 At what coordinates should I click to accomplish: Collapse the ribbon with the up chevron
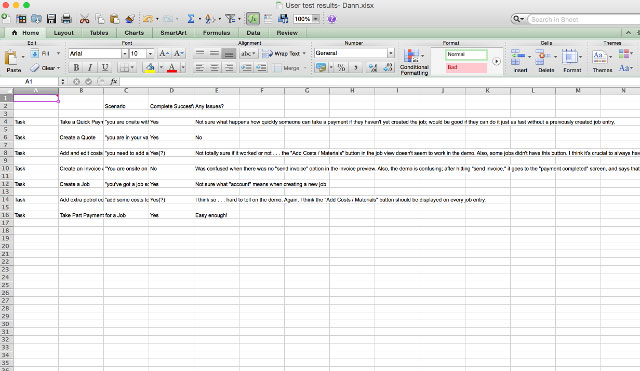628,33
